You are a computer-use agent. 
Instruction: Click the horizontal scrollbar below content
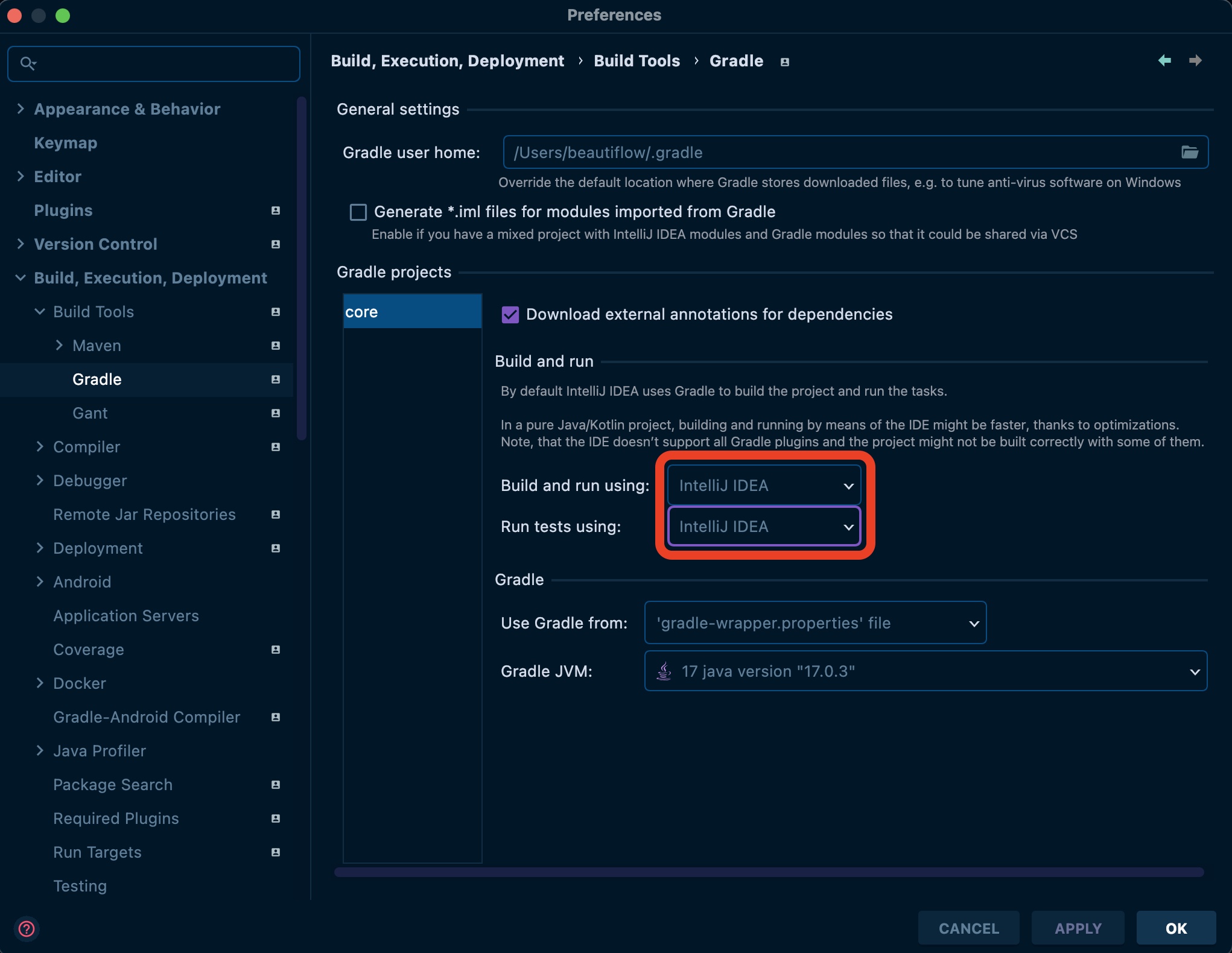[x=769, y=872]
